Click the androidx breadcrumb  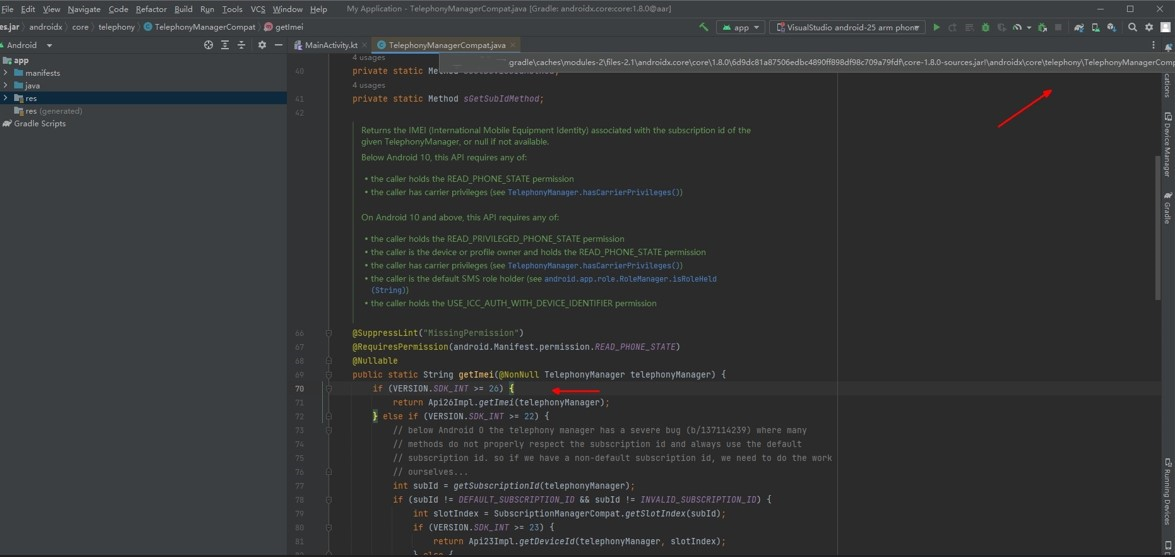[x=46, y=27]
